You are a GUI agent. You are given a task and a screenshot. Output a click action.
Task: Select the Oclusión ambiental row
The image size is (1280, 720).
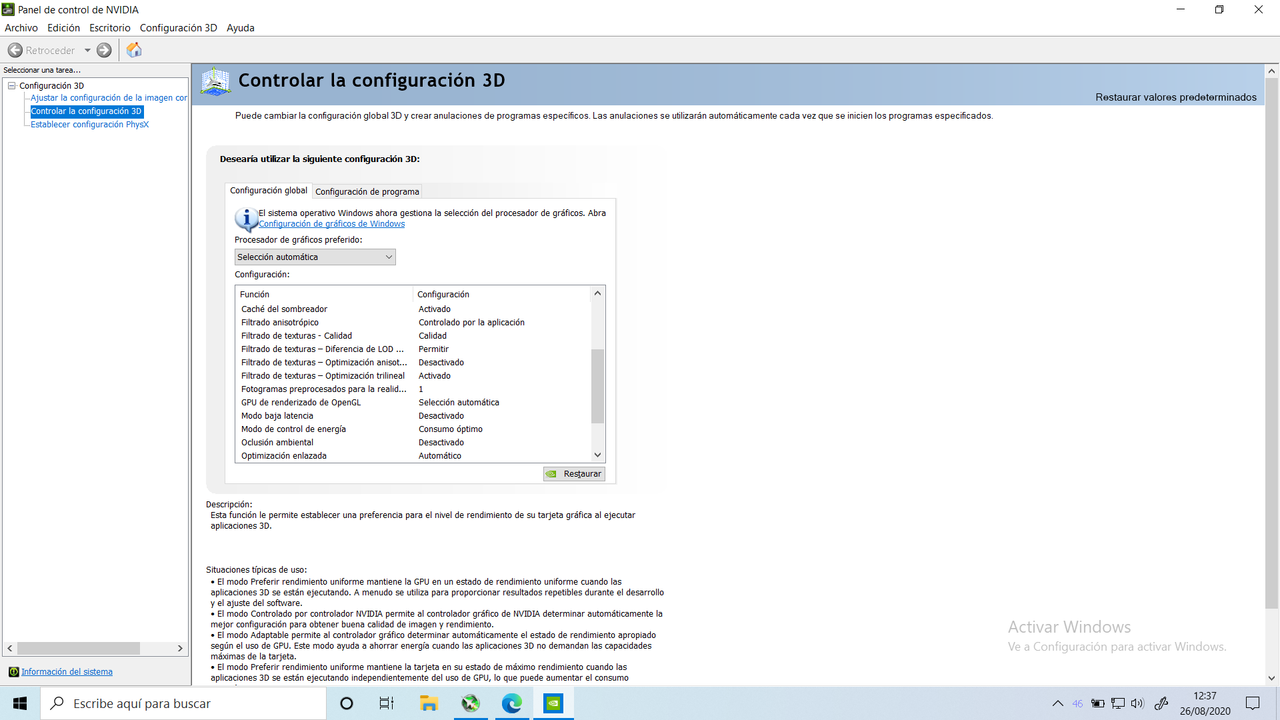pos(414,442)
